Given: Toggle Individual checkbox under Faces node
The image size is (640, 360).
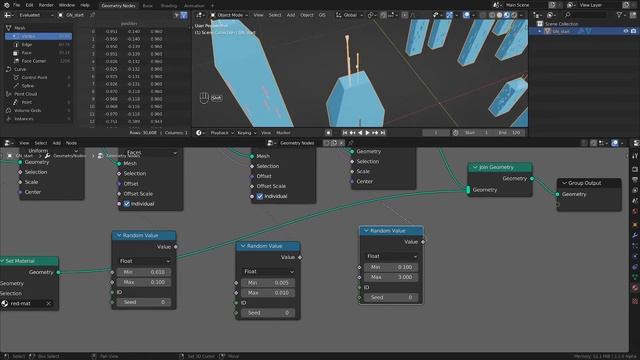Looking at the screenshot, I should tap(127, 204).
